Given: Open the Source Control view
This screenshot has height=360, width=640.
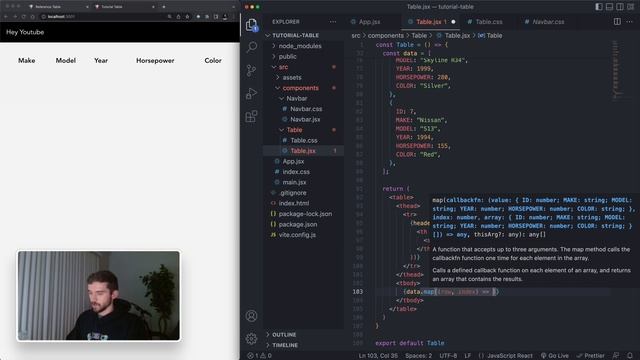Looking at the screenshot, I should point(251,70).
